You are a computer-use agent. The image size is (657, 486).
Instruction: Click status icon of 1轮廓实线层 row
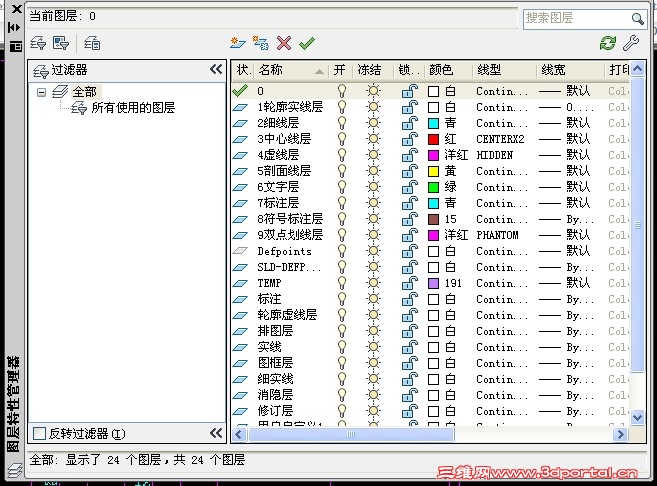(240, 107)
